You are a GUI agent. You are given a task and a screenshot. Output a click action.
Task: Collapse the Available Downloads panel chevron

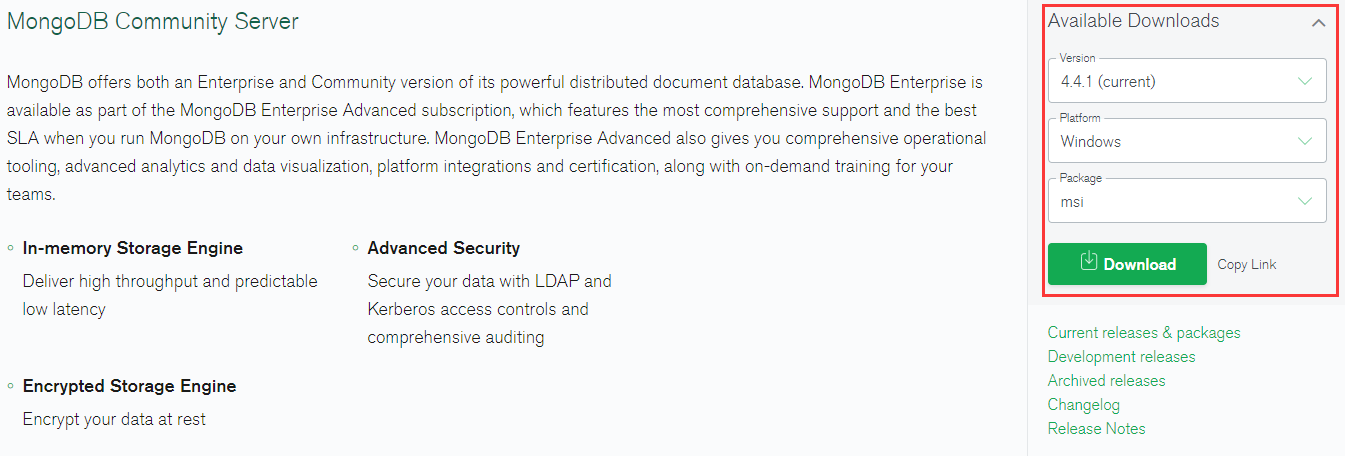click(1319, 23)
